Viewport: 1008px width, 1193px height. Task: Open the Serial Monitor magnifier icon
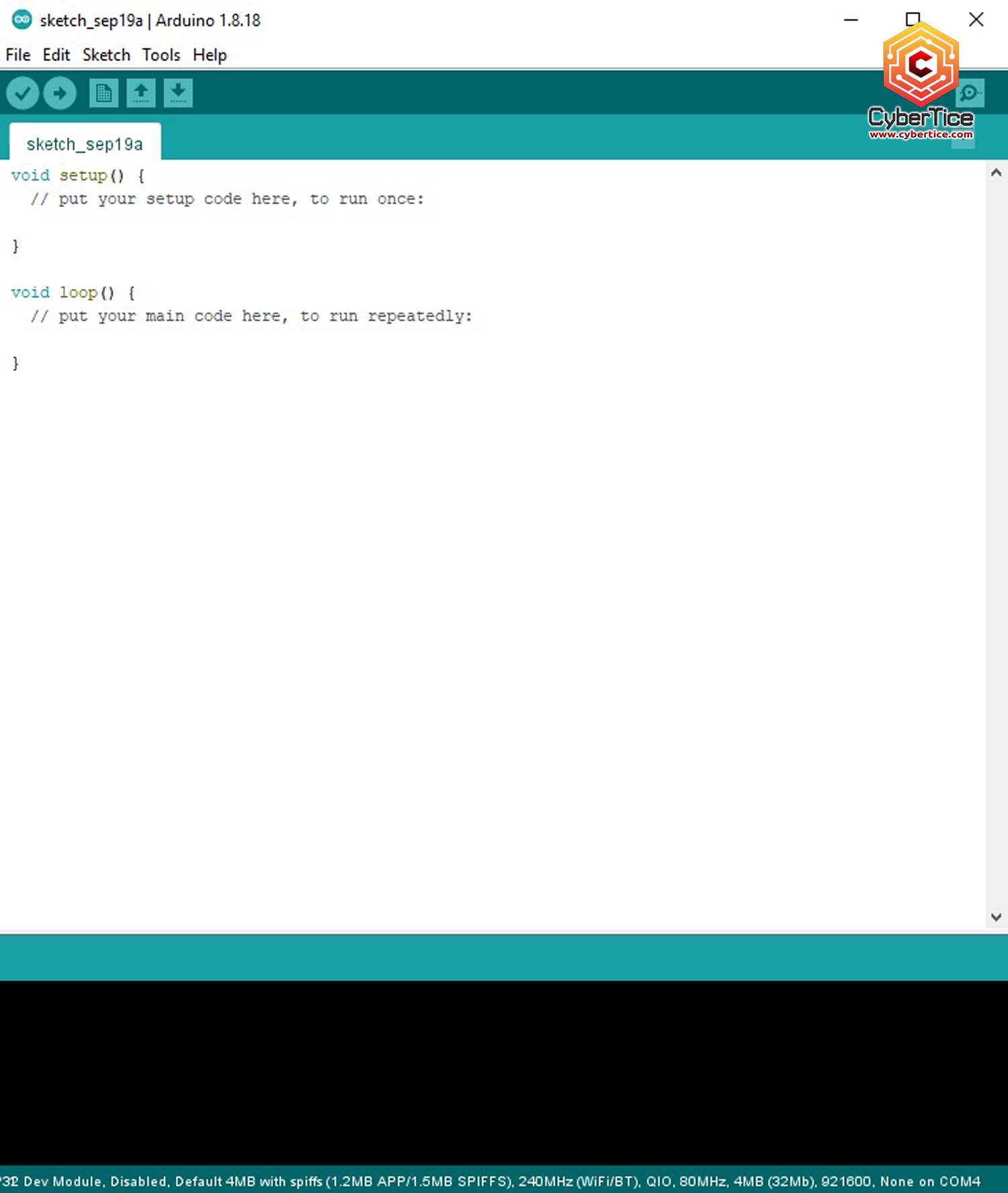pyautogui.click(x=970, y=93)
